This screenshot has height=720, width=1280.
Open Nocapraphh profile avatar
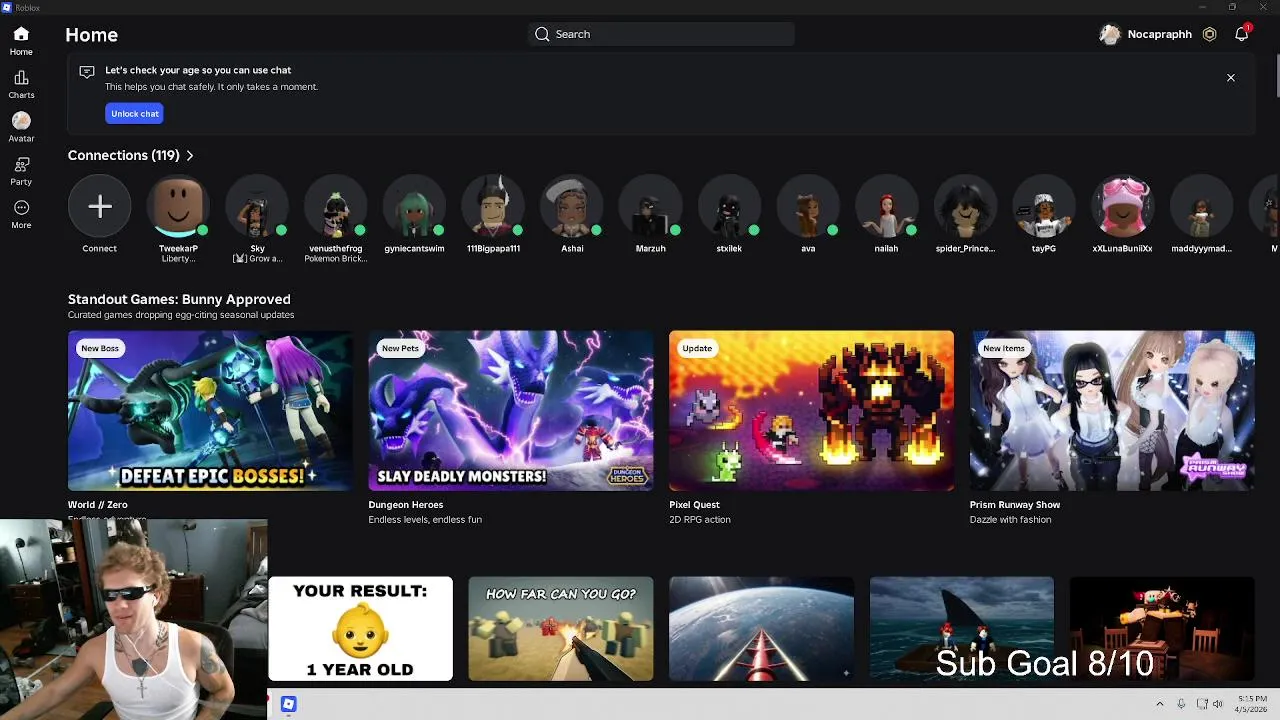pos(1110,34)
